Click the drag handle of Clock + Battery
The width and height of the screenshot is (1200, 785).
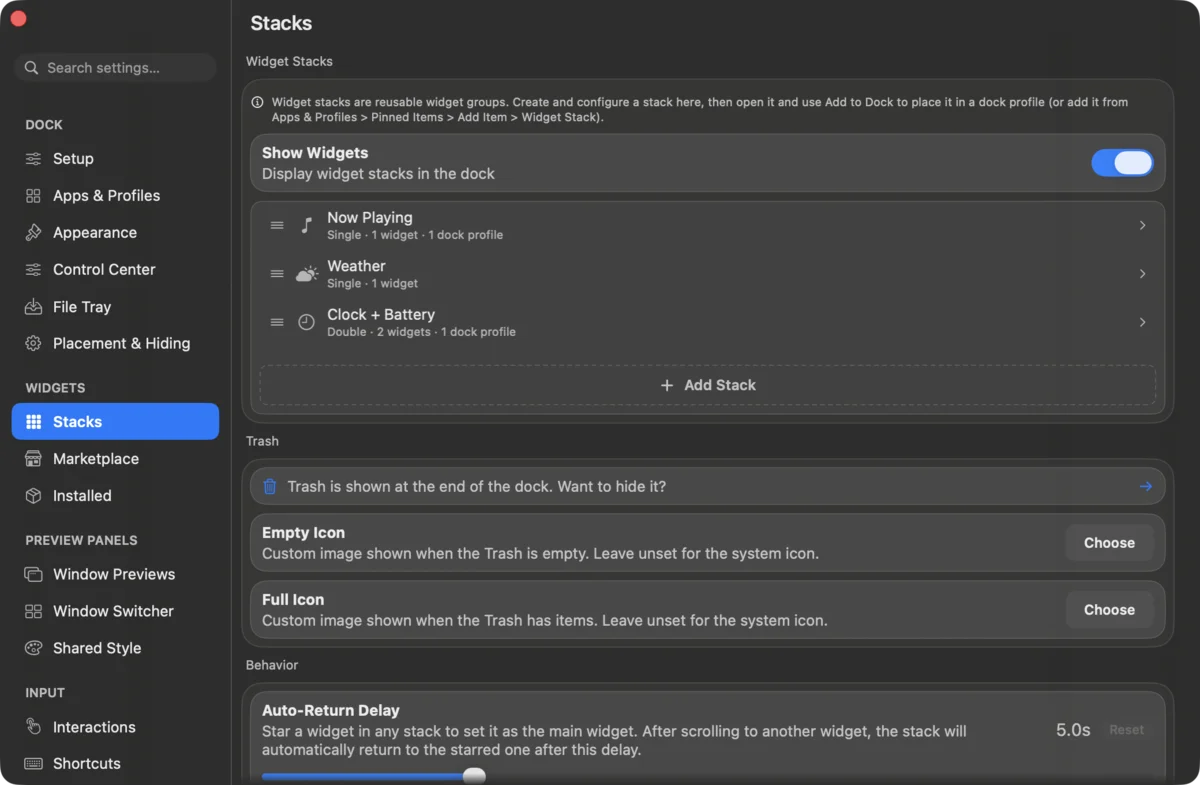coord(277,322)
